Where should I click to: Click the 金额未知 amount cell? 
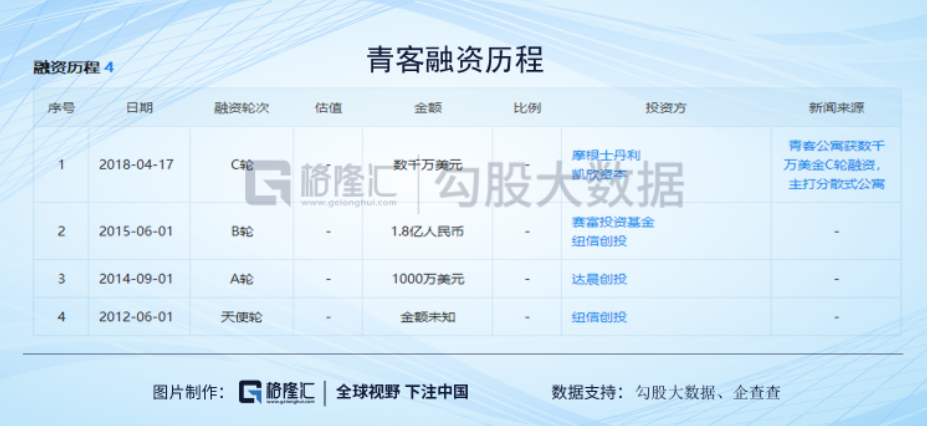pos(427,317)
